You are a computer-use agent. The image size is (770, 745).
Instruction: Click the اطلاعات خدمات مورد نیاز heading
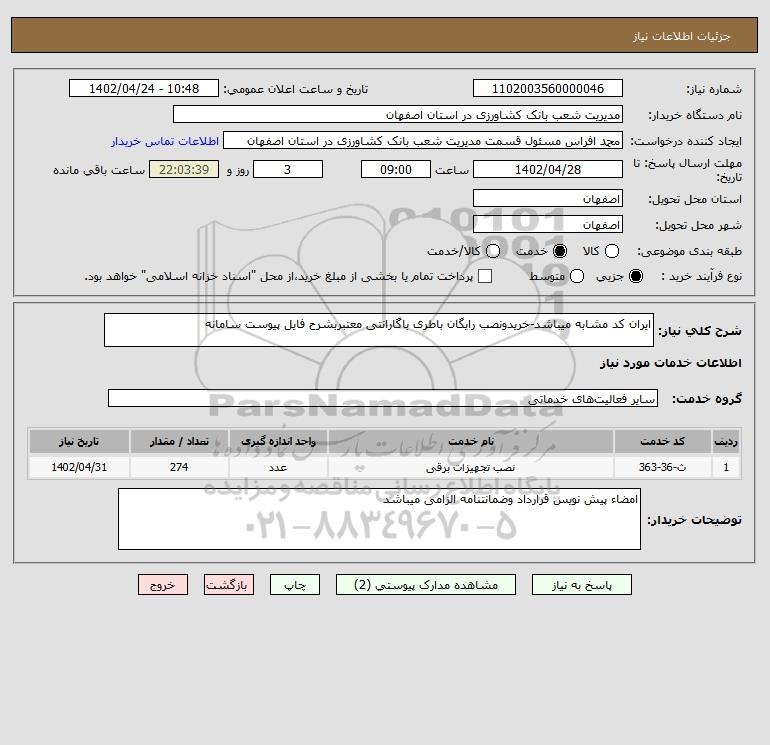(x=670, y=363)
